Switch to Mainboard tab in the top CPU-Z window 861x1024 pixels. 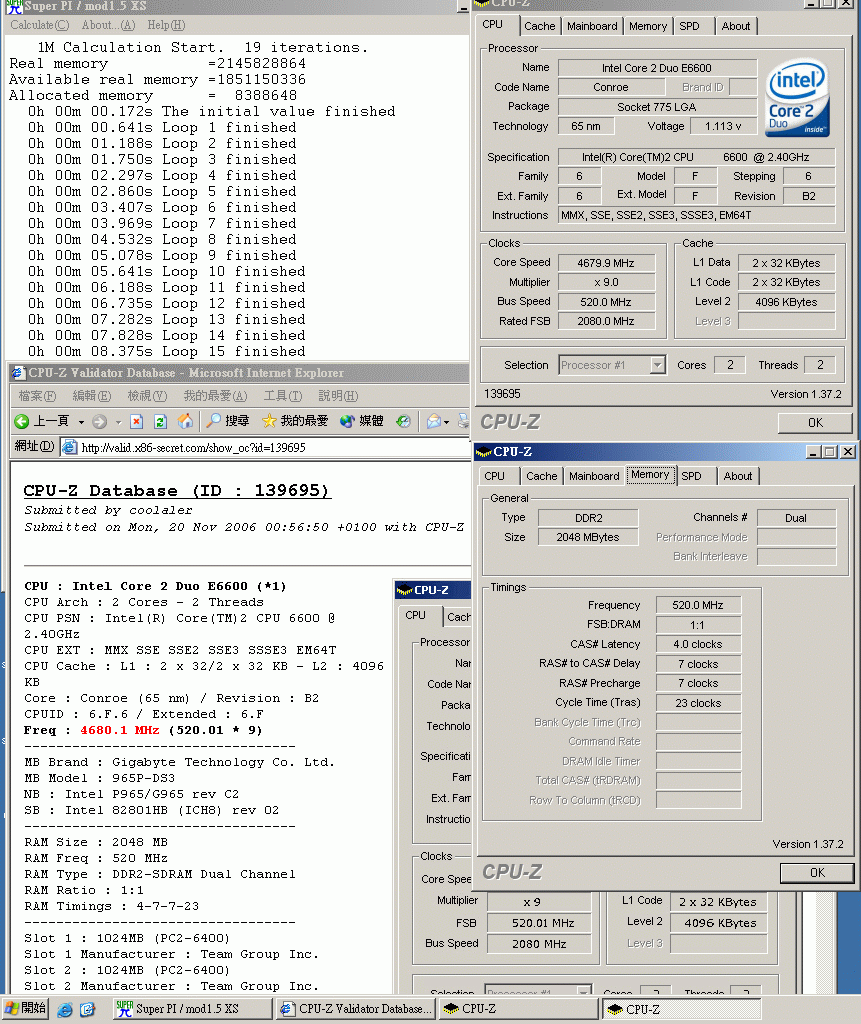pyautogui.click(x=592, y=26)
